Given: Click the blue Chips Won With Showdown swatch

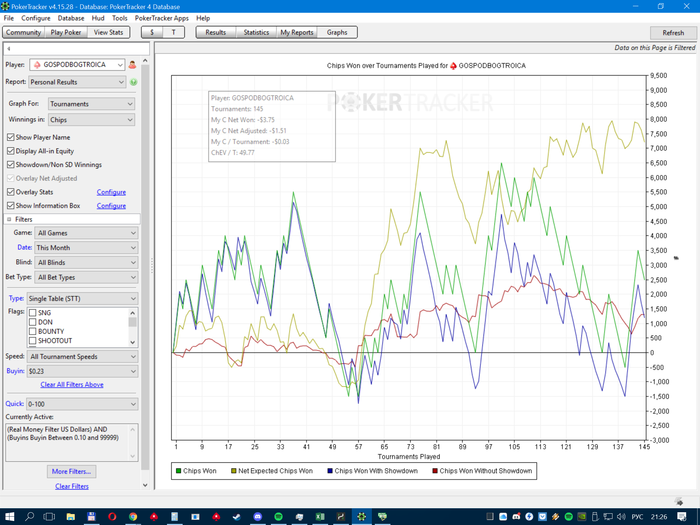Looking at the screenshot, I should click(x=330, y=471).
